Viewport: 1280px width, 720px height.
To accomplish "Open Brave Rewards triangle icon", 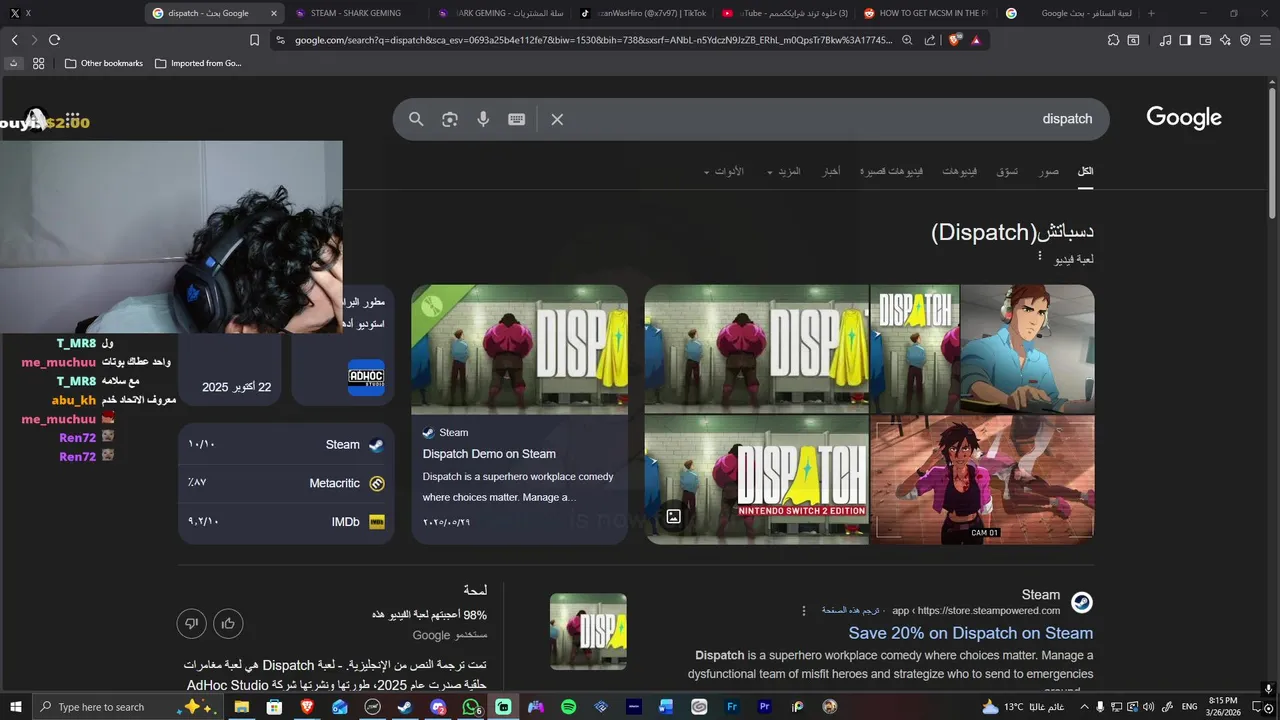I will click(x=976, y=40).
